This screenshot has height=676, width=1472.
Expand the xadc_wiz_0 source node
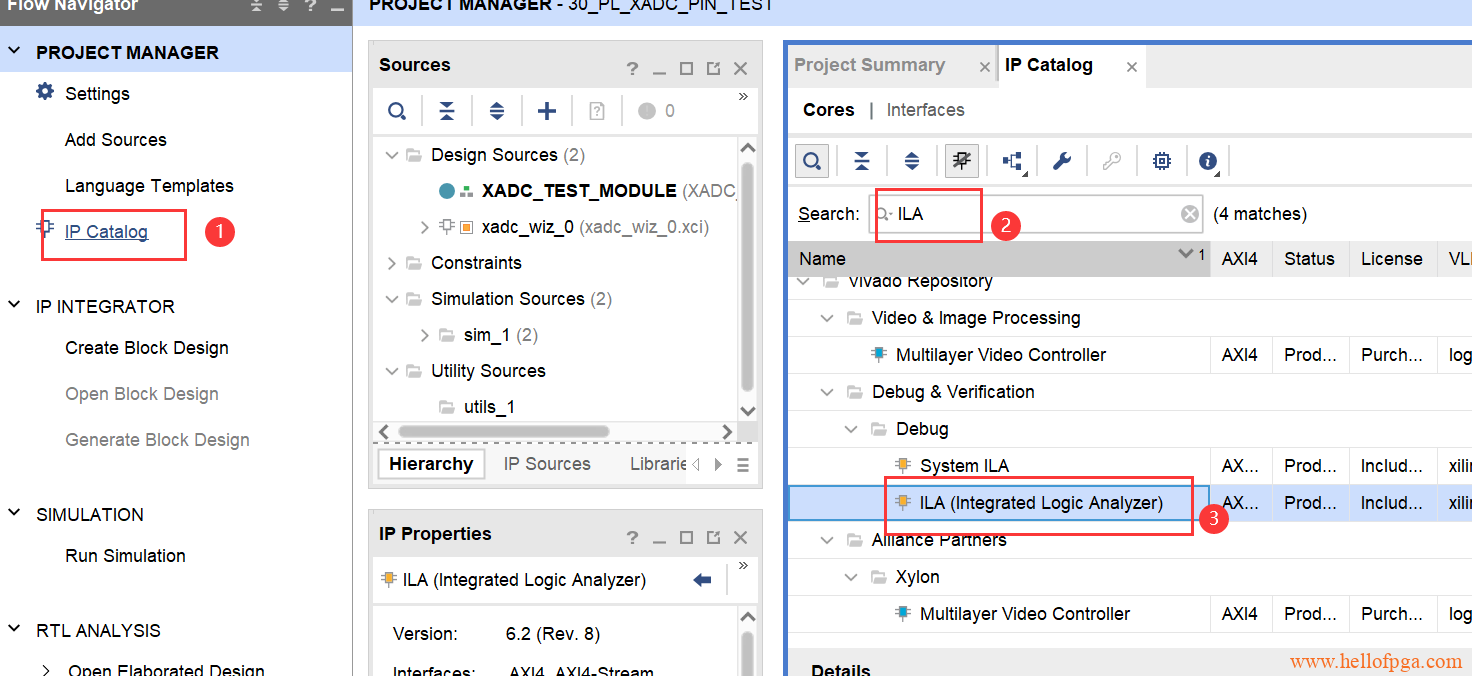425,227
